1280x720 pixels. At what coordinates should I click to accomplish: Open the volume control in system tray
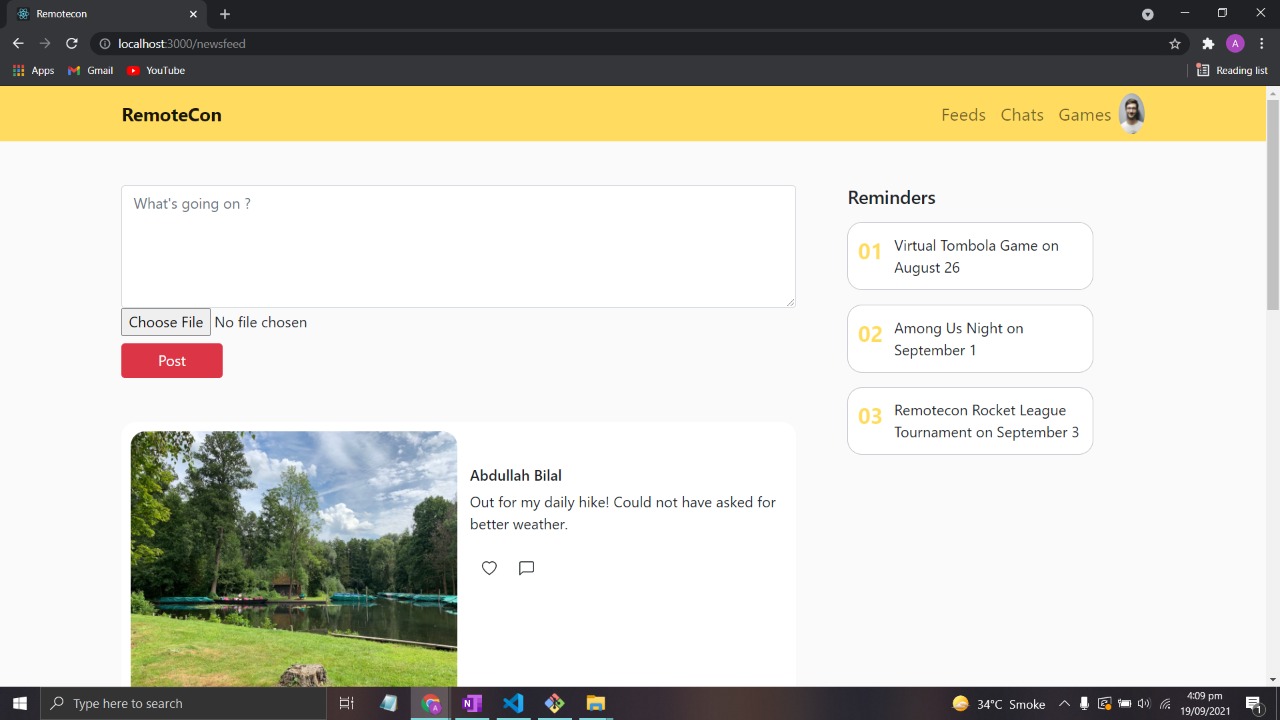[x=1144, y=703]
